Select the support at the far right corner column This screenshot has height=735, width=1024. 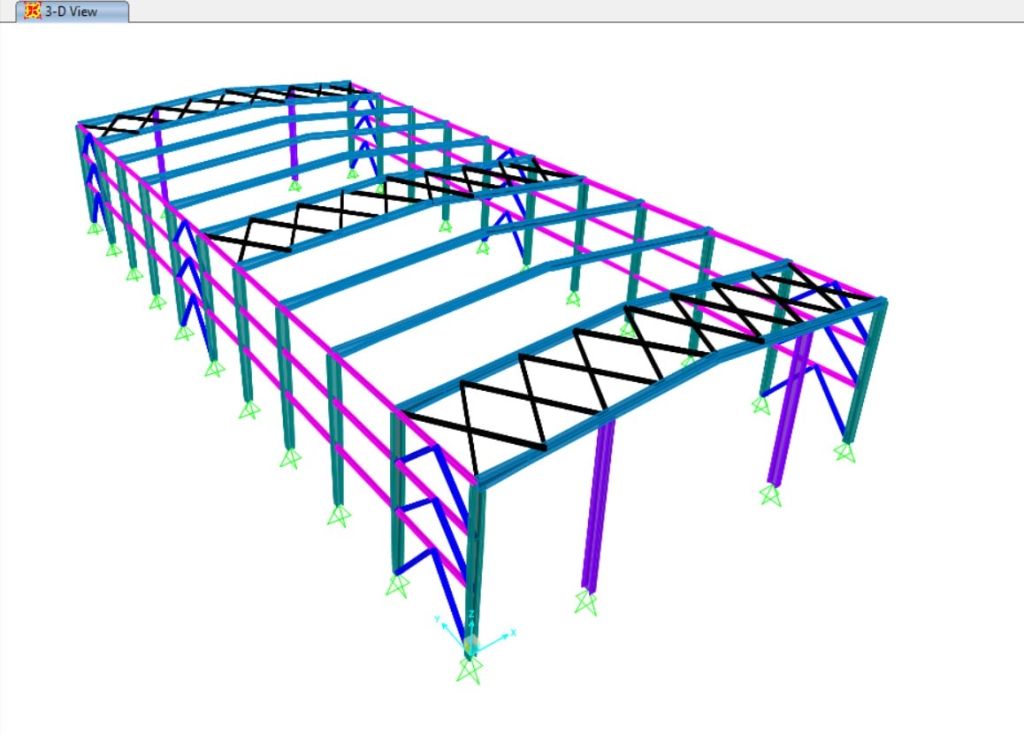click(x=845, y=452)
